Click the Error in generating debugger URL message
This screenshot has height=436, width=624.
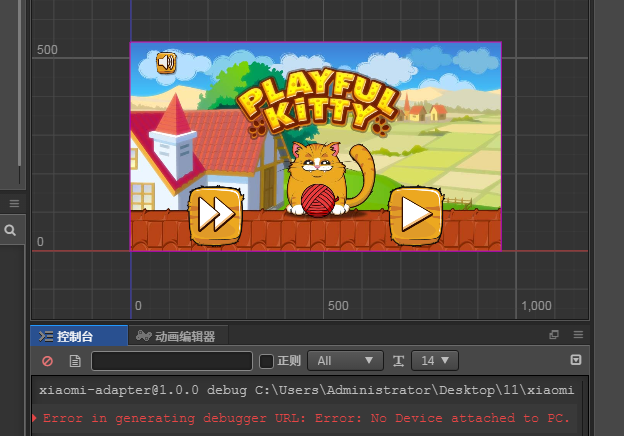306,418
